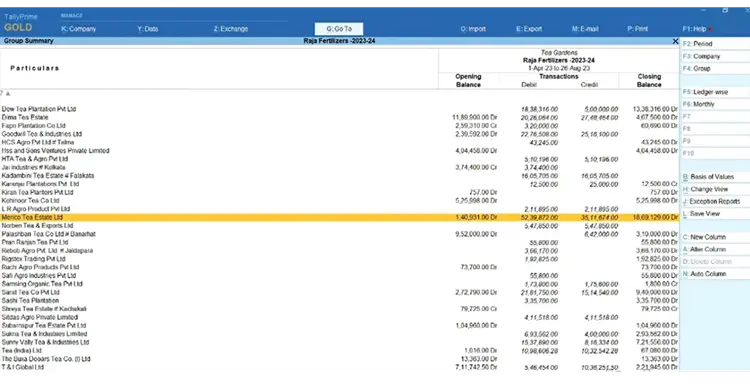Select Sukna Tea & Industries Limited
Image resolution: width=750 pixels, height=385 pixels.
point(44,334)
